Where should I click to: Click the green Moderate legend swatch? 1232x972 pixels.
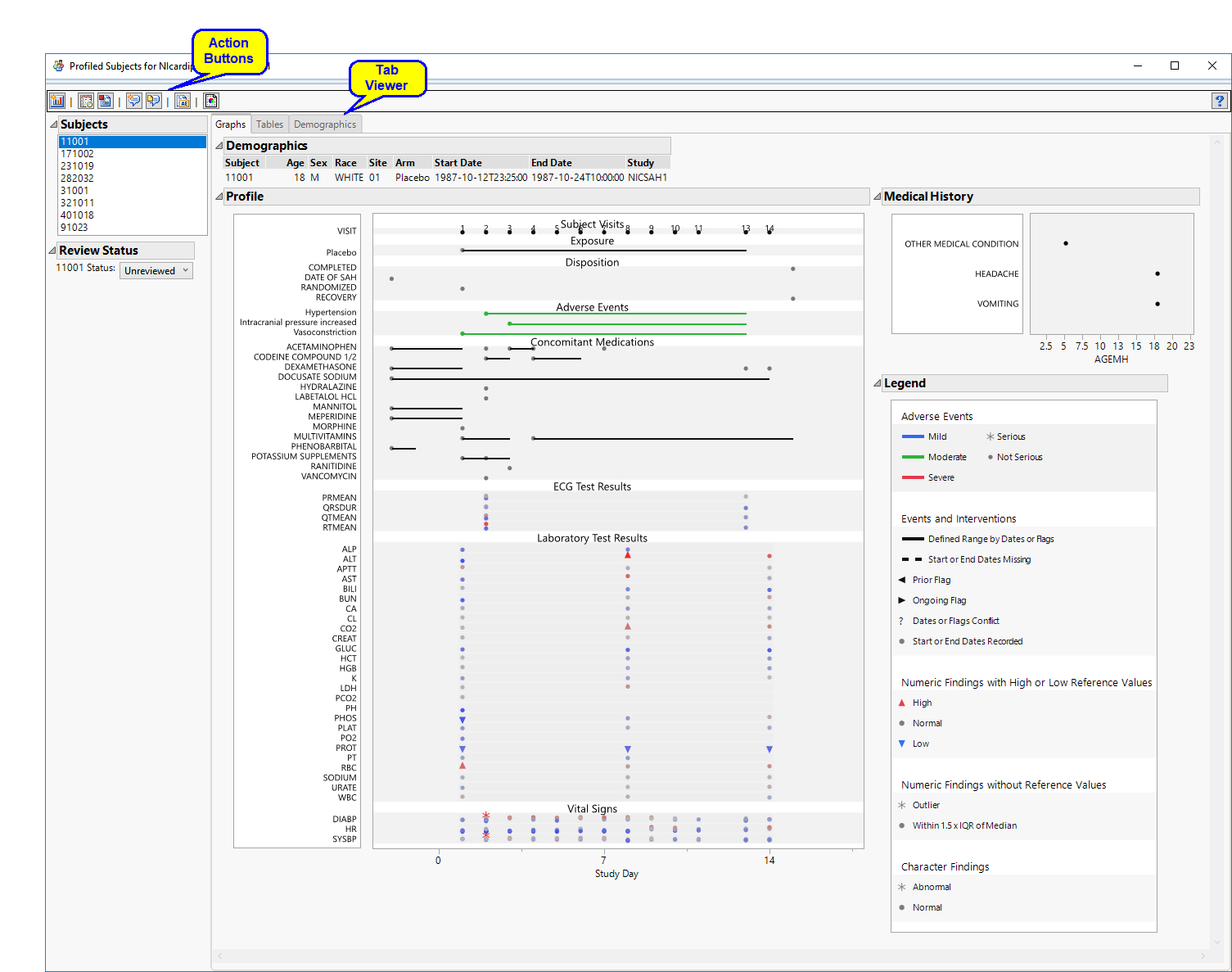(912, 458)
